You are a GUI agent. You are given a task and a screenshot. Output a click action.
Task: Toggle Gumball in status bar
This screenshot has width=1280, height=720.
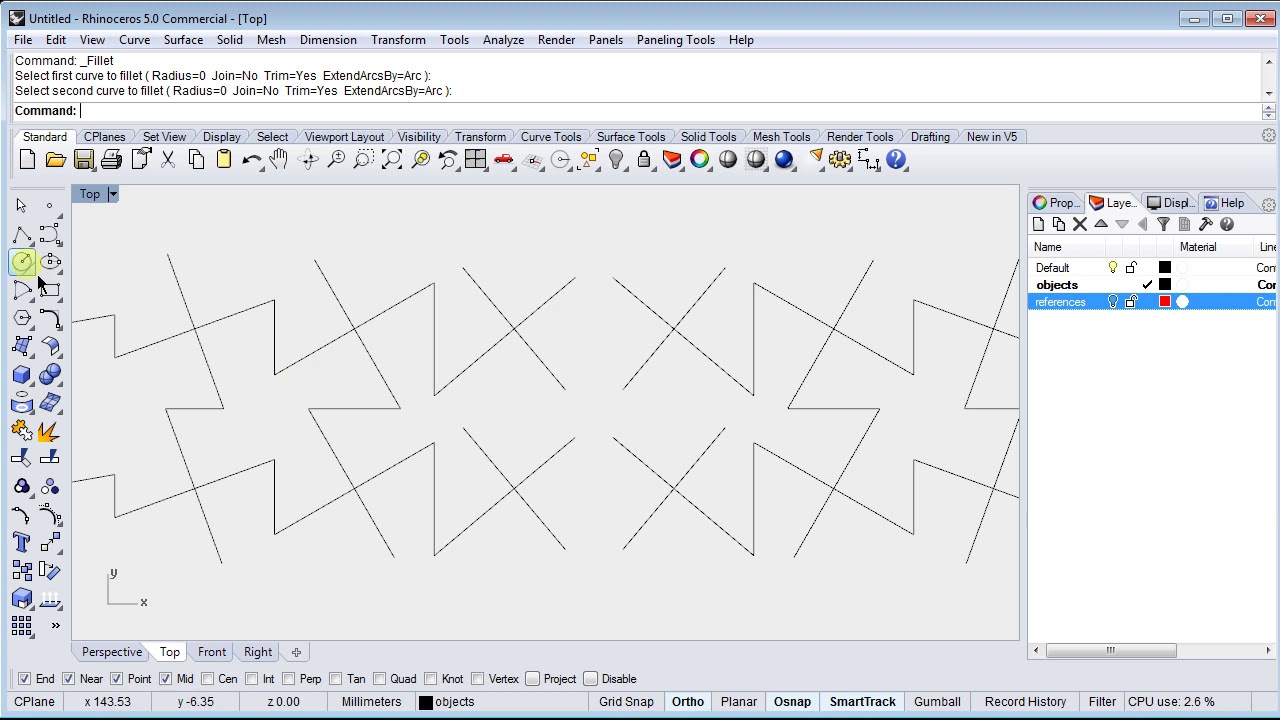click(937, 702)
